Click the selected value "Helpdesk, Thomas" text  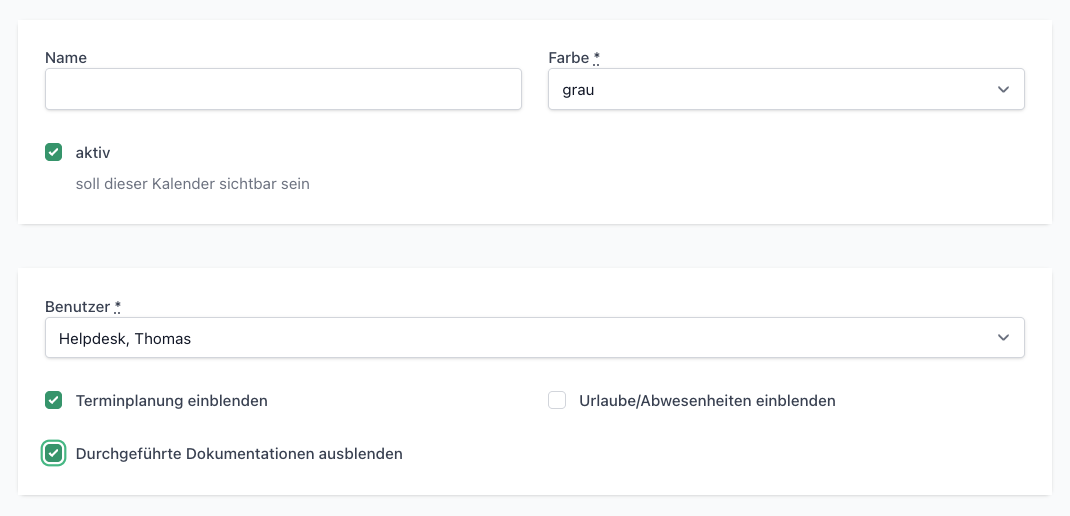pyautogui.click(x=125, y=339)
